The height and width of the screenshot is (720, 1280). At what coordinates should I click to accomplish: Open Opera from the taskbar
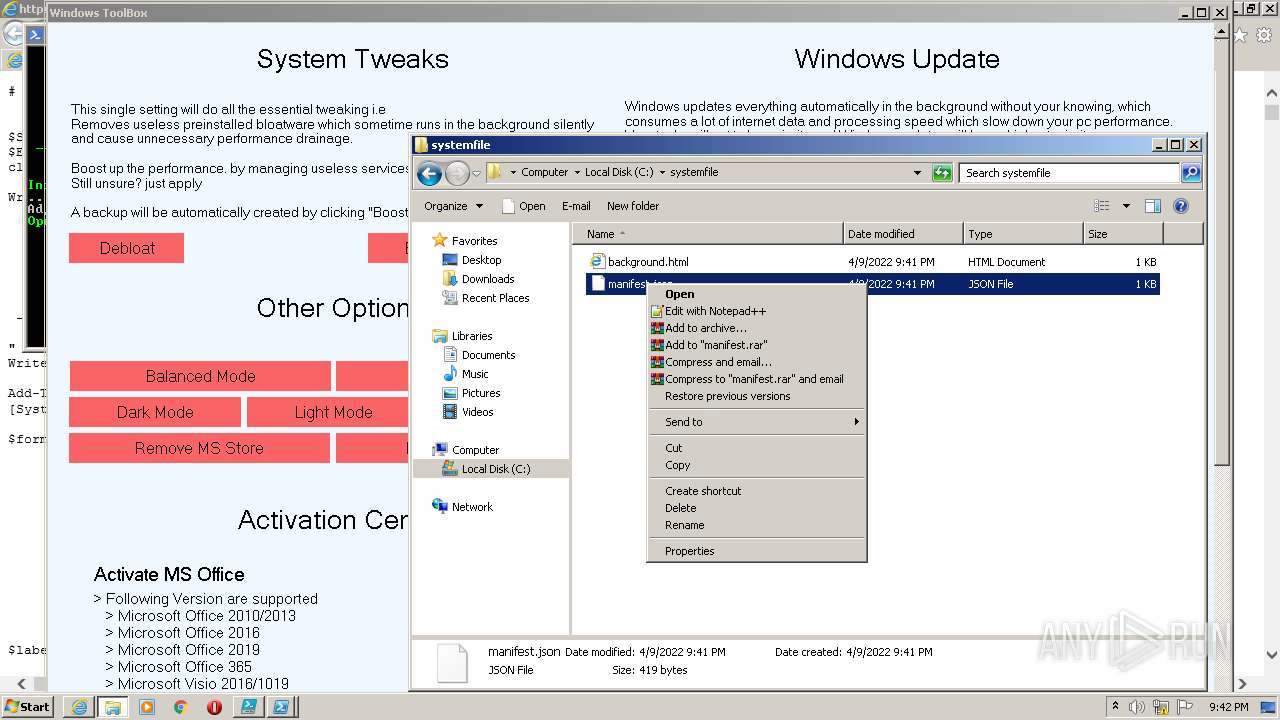pos(214,707)
